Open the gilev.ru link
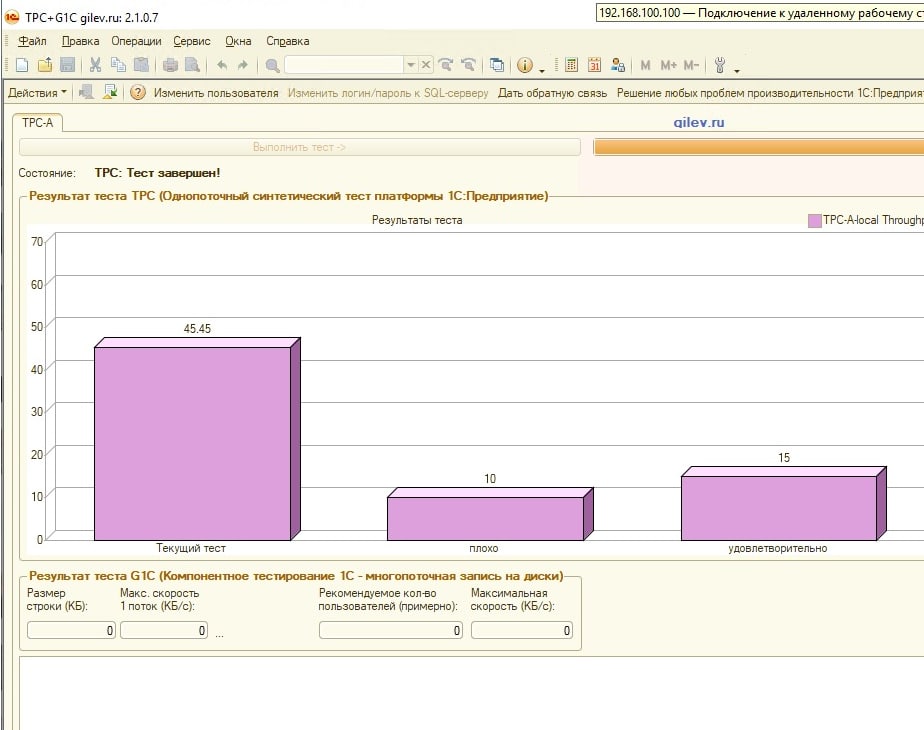The height and width of the screenshot is (730, 924). tap(699, 123)
